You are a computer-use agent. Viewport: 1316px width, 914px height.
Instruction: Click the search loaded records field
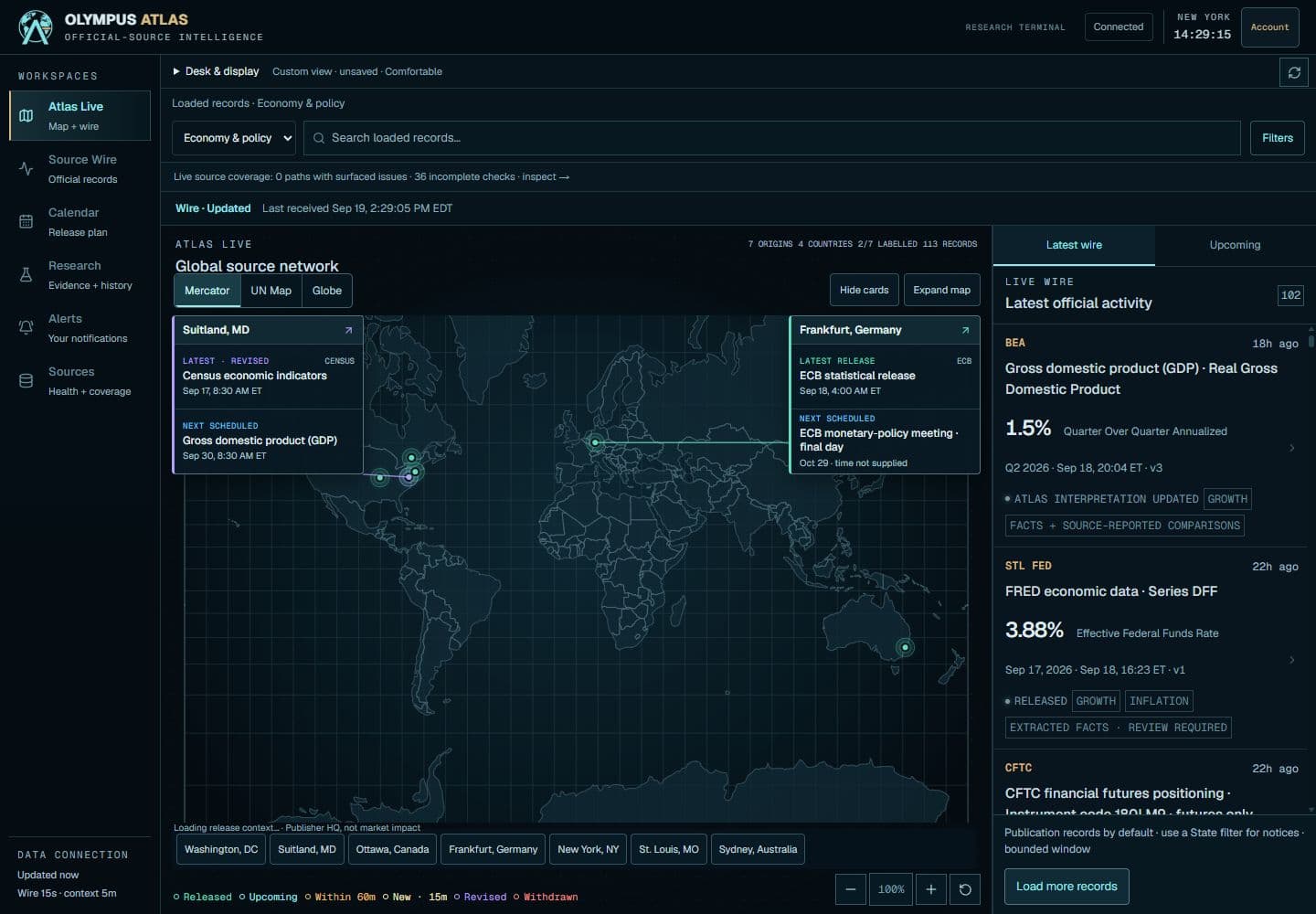pos(772,138)
